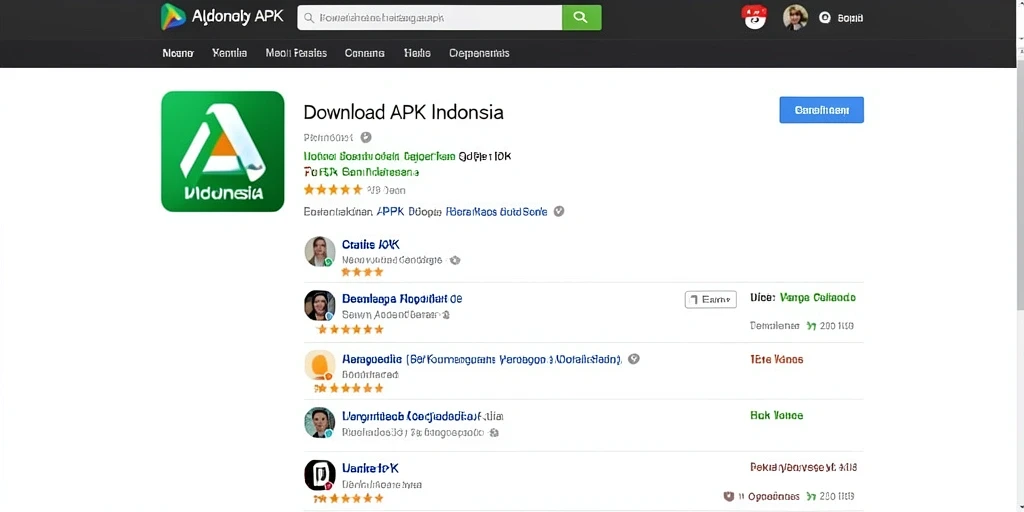Screen dimensions: 1024x512
Task: Open the Uanlre APK title link
Action: point(370,468)
